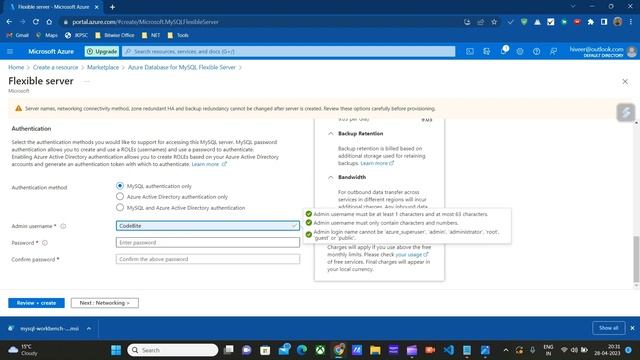
Task: Focus the Enter password field
Action: (208, 242)
